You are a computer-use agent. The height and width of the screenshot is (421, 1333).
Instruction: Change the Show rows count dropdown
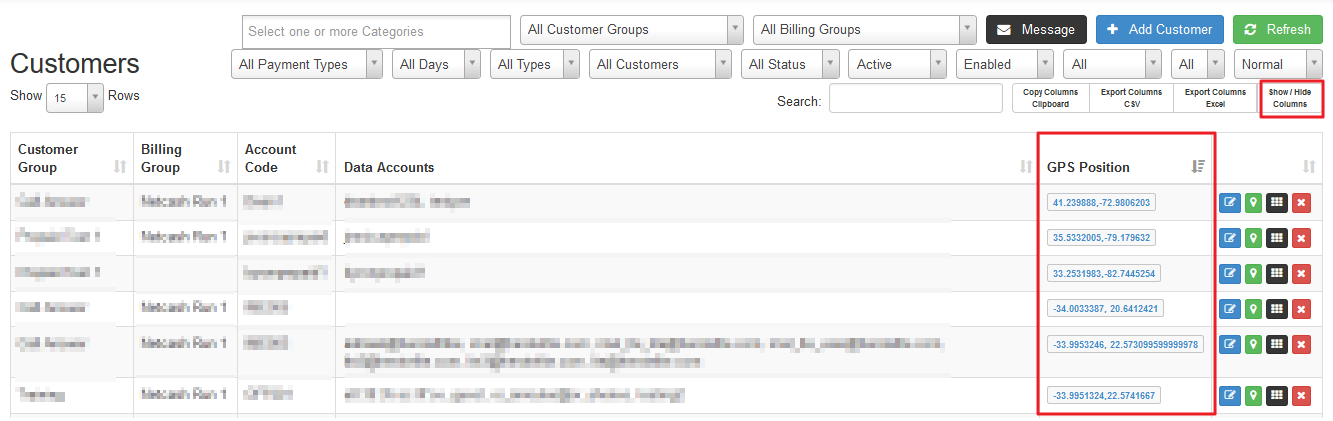[x=75, y=98]
